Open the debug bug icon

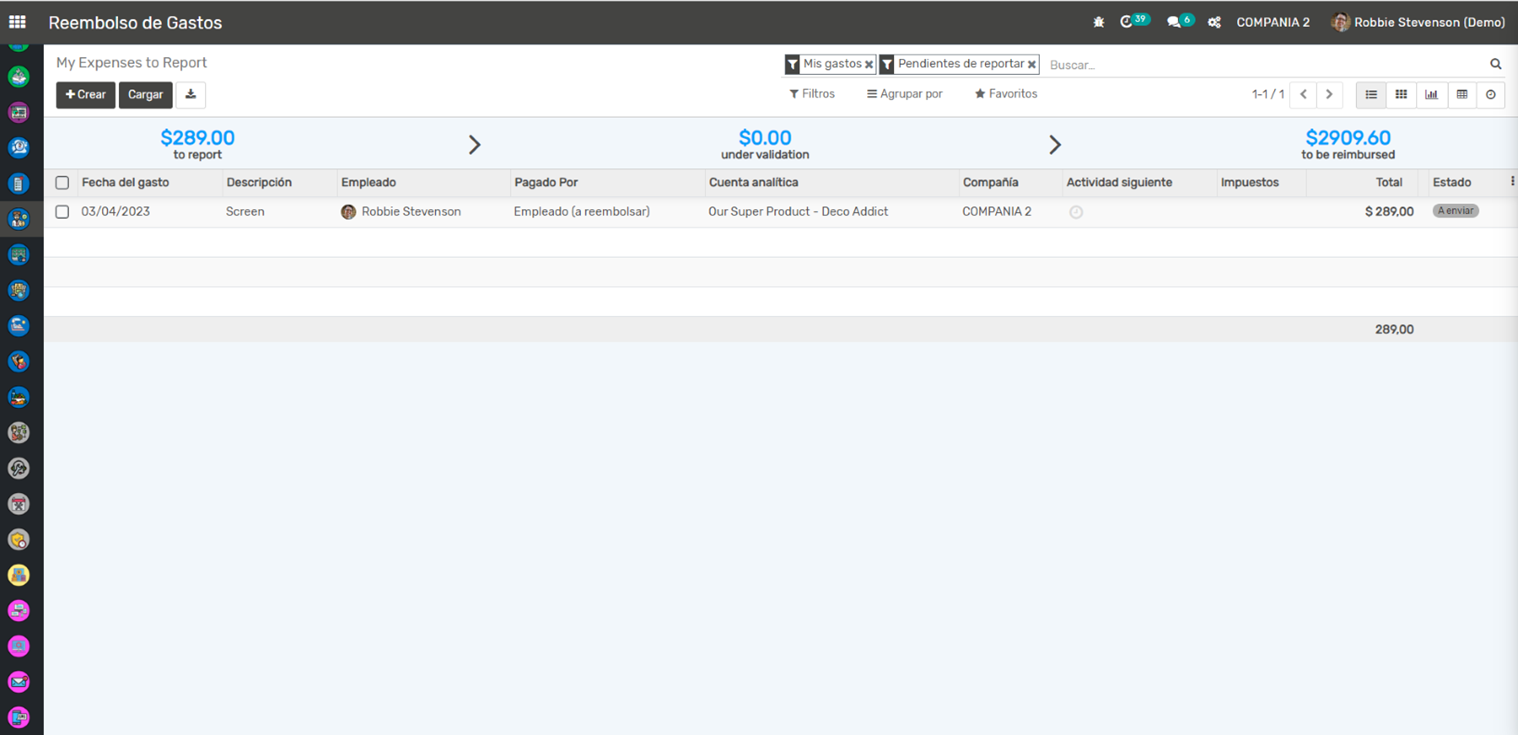tap(1099, 22)
